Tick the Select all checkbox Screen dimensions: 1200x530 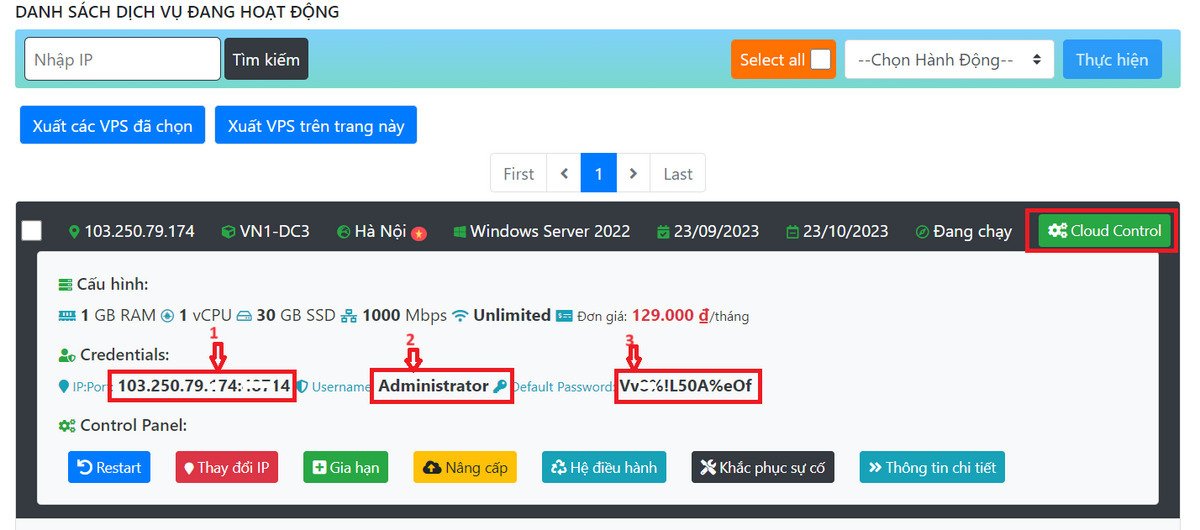coord(820,60)
